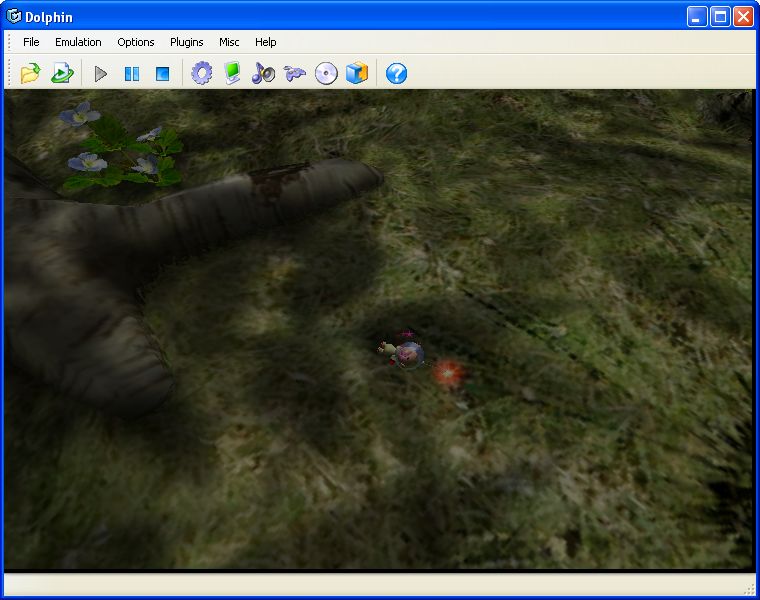Open the Help menu
The height and width of the screenshot is (600, 760).
[266, 42]
